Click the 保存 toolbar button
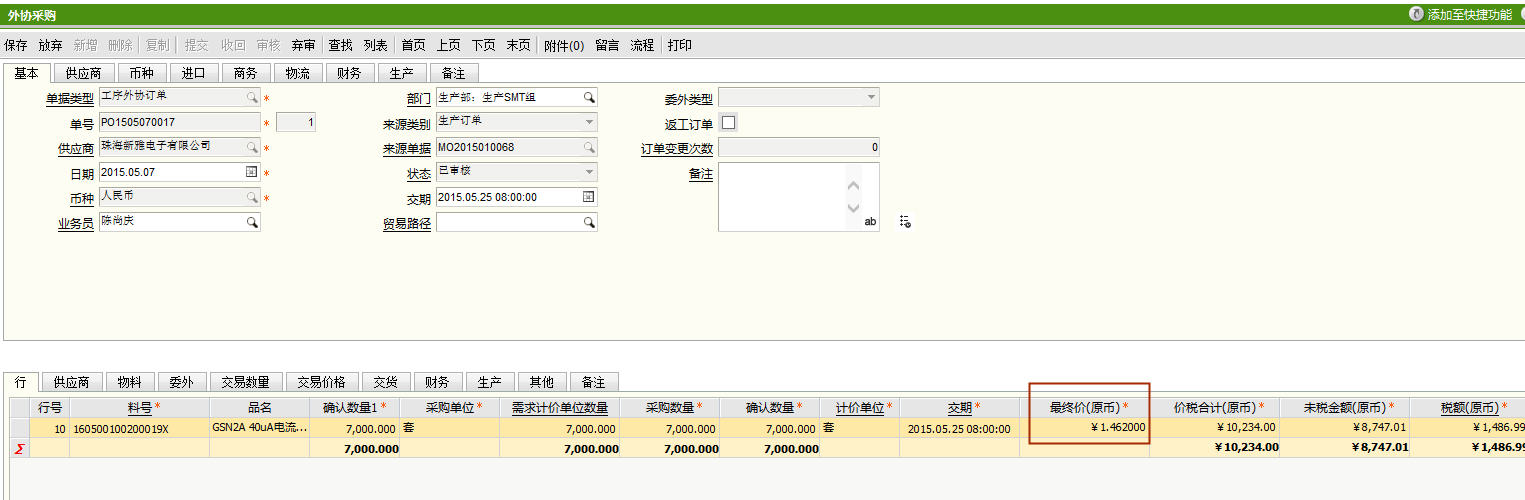 click(16, 45)
